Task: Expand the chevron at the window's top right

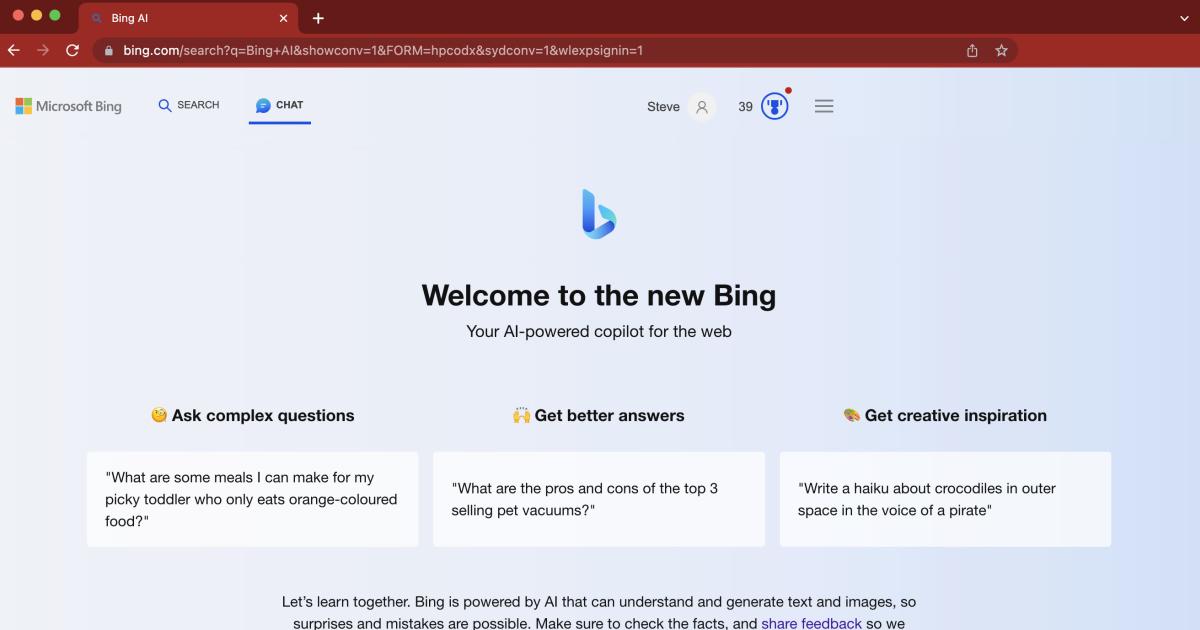Action: pyautogui.click(x=1184, y=17)
